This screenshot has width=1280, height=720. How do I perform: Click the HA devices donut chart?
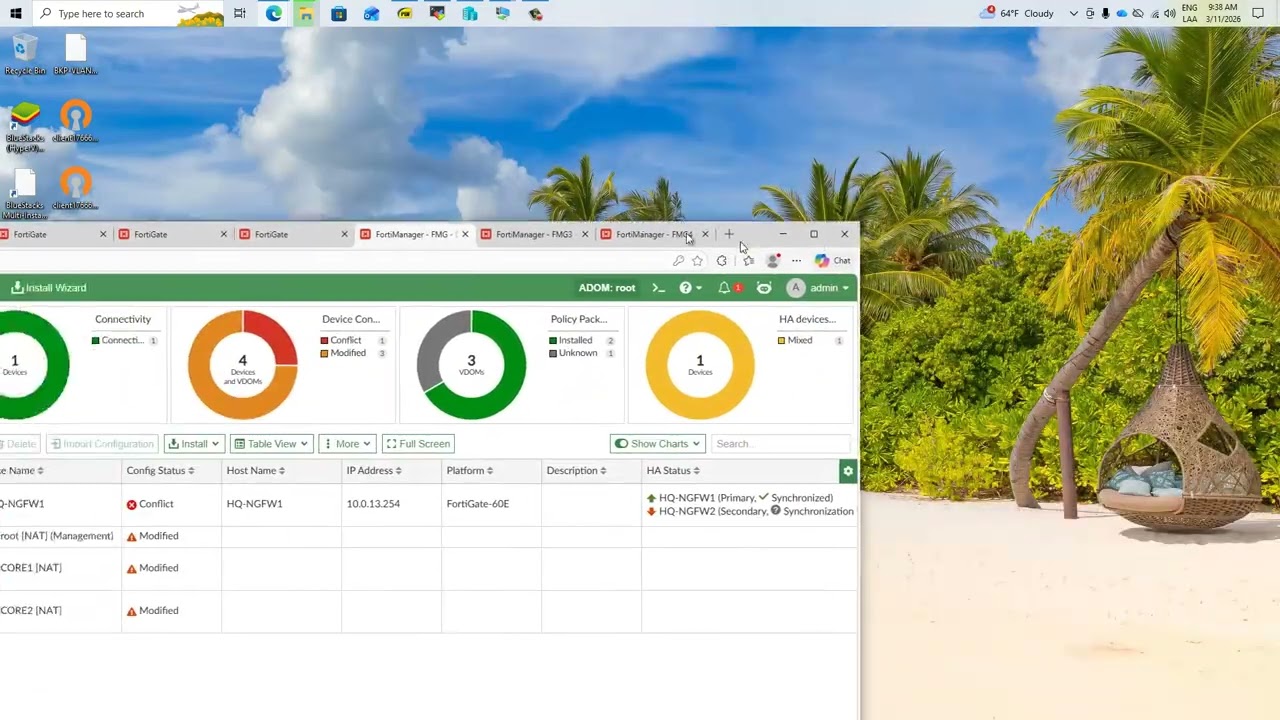click(x=700, y=365)
